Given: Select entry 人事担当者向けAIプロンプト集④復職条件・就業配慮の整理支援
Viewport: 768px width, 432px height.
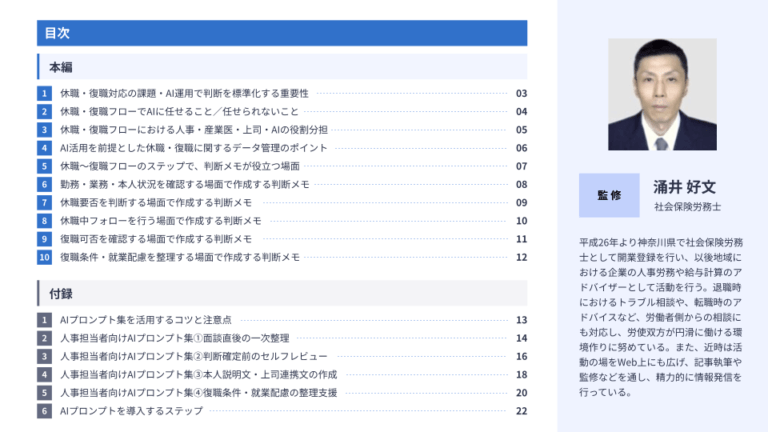Looking at the screenshot, I should [x=198, y=392].
